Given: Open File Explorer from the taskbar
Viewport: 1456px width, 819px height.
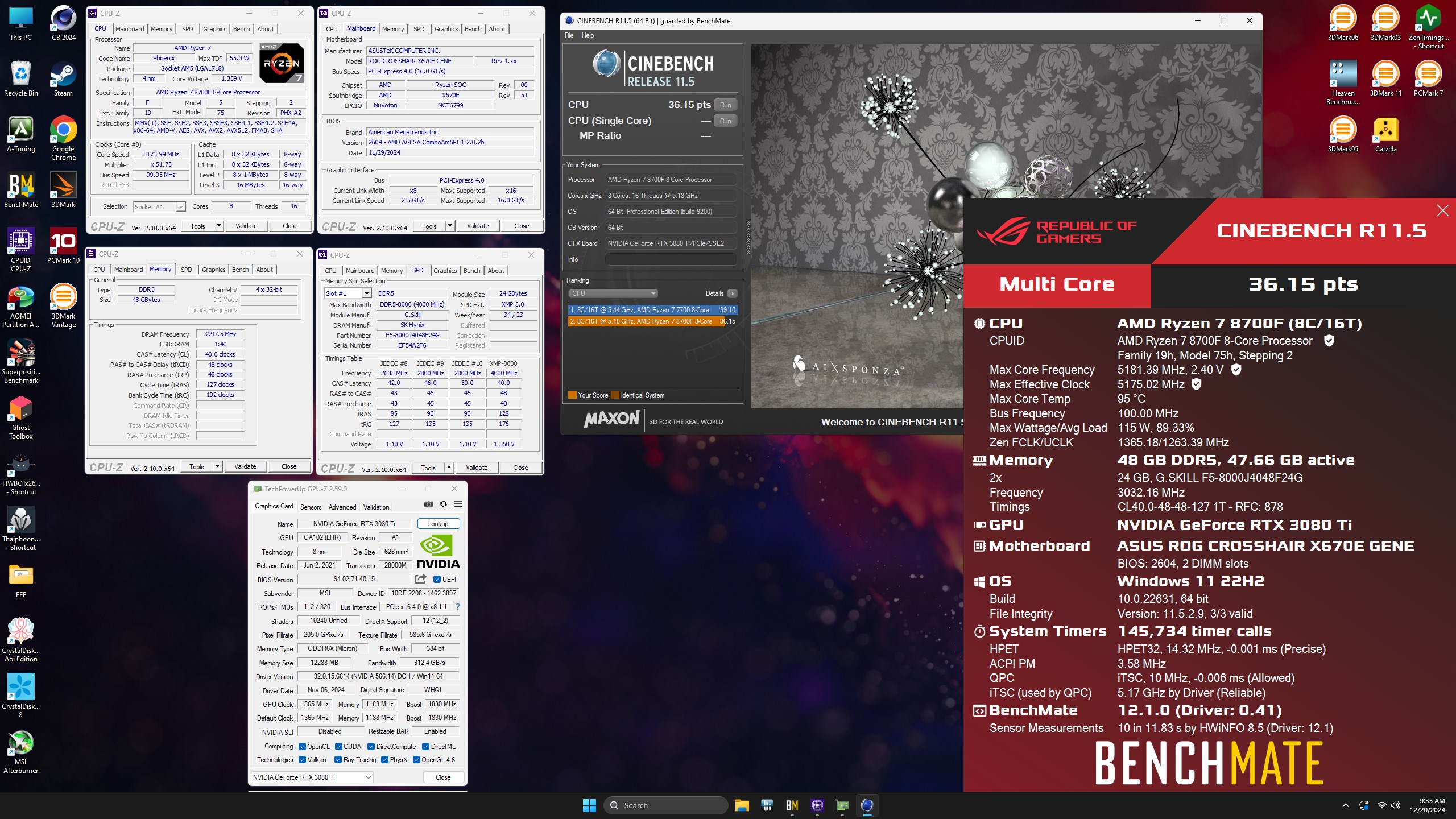Looking at the screenshot, I should 742,805.
